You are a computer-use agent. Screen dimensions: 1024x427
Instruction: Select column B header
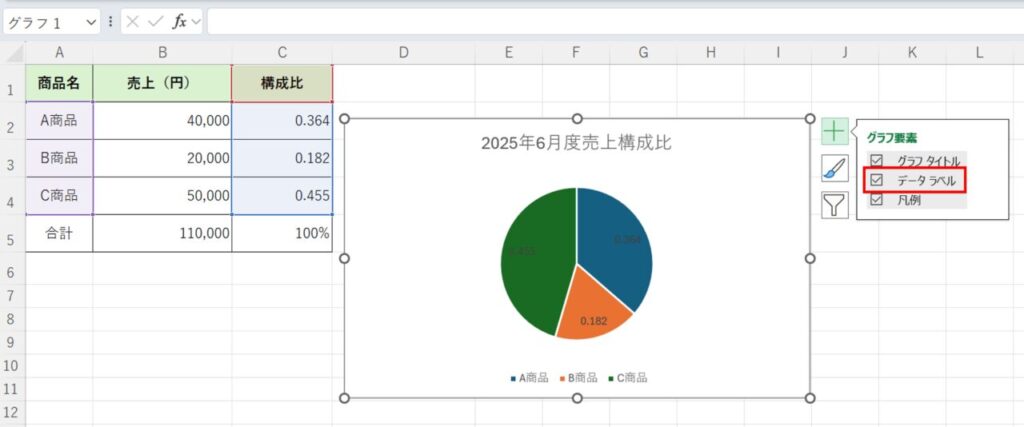pos(162,53)
